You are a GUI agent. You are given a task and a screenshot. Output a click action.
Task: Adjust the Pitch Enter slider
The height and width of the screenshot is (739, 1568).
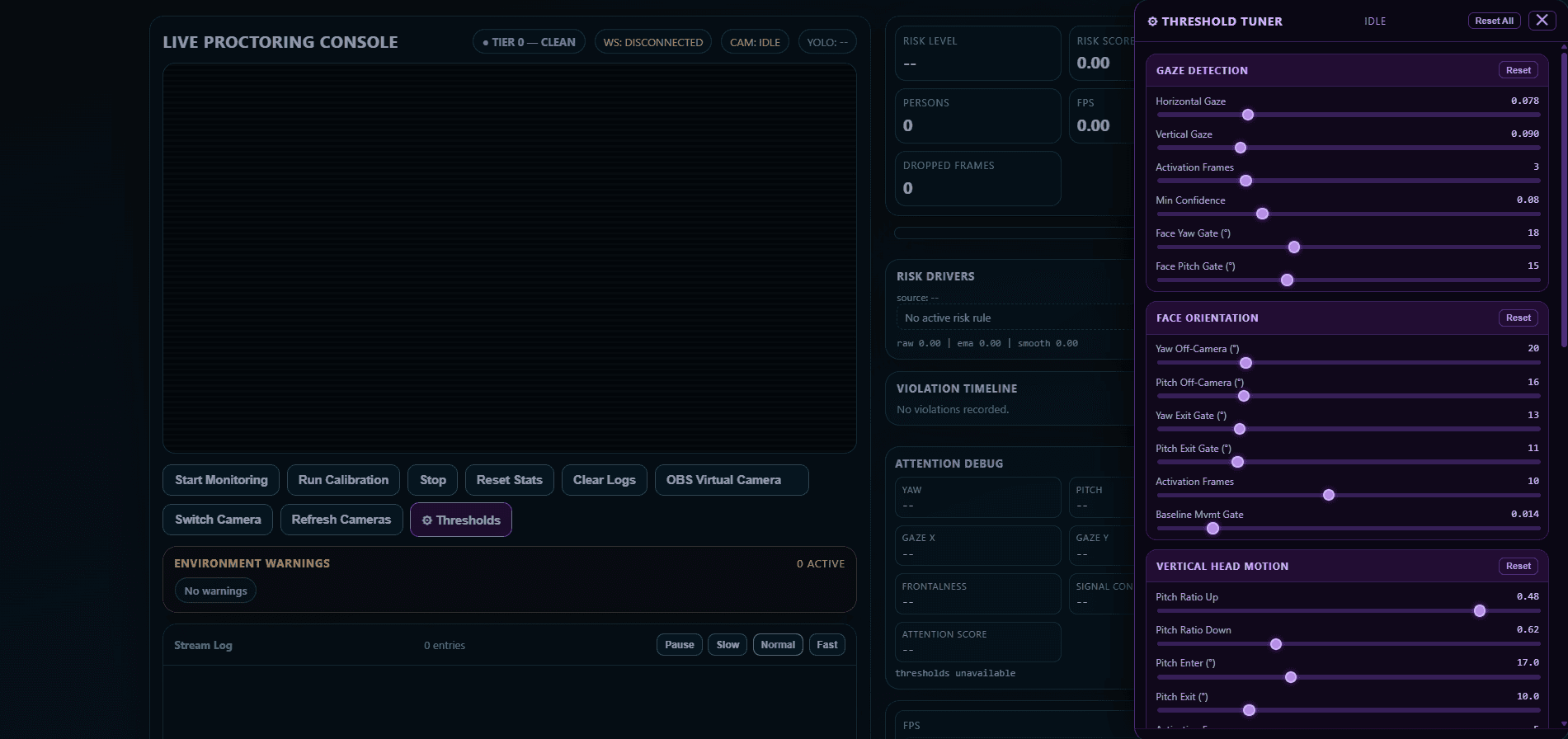tap(1349, 677)
